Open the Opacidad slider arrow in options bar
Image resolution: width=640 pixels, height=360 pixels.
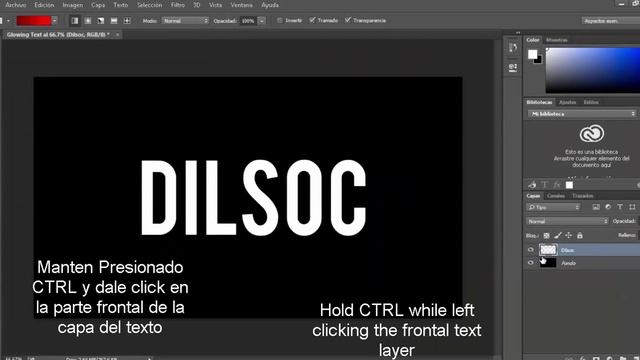[x=262, y=20]
